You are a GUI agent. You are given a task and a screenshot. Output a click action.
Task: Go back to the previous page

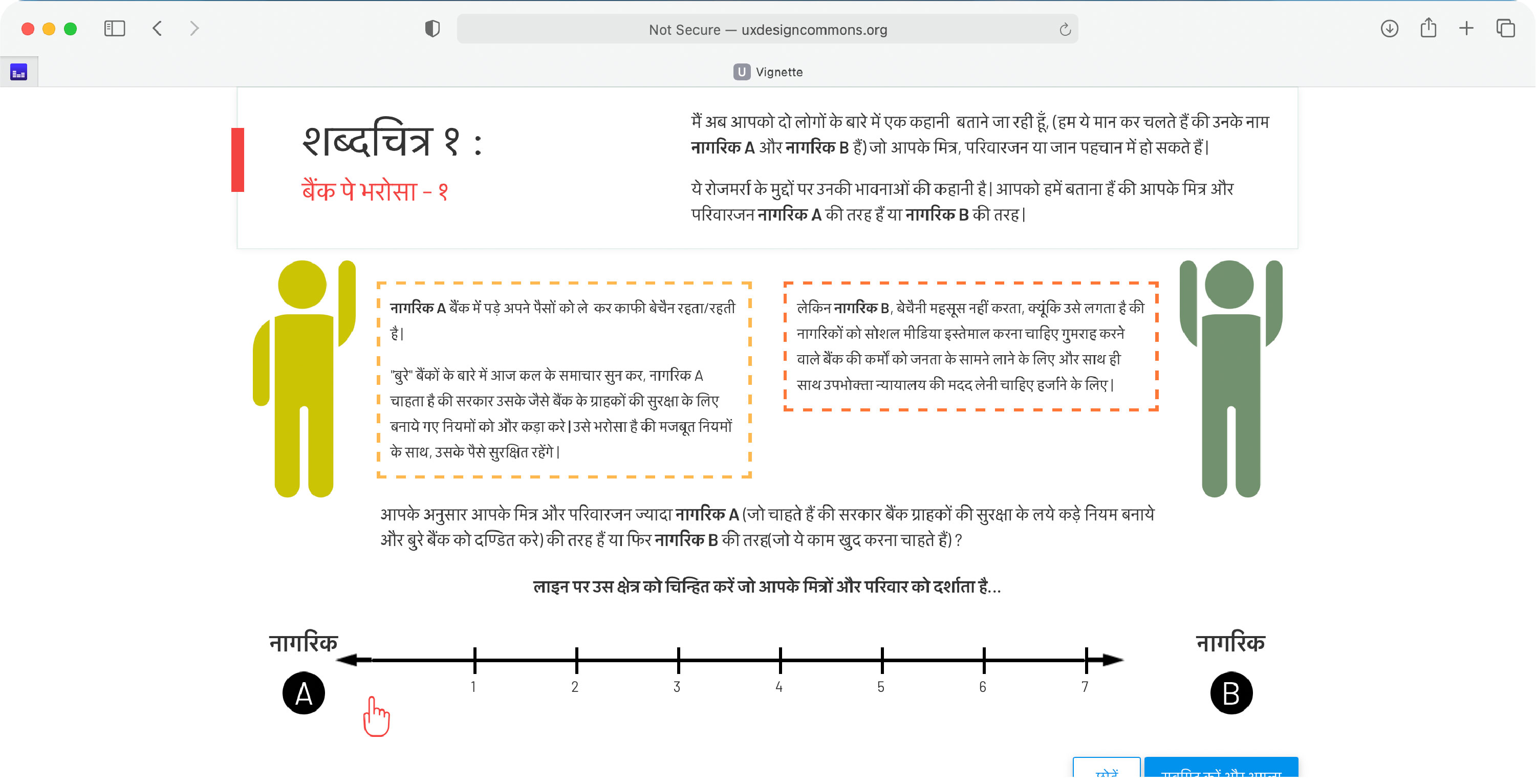point(158,28)
